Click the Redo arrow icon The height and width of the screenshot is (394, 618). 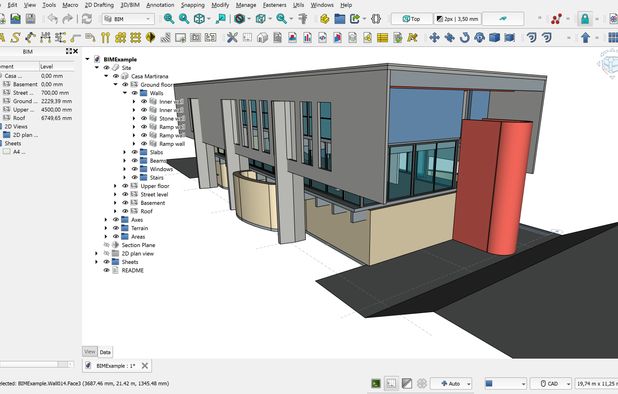(x=68, y=19)
